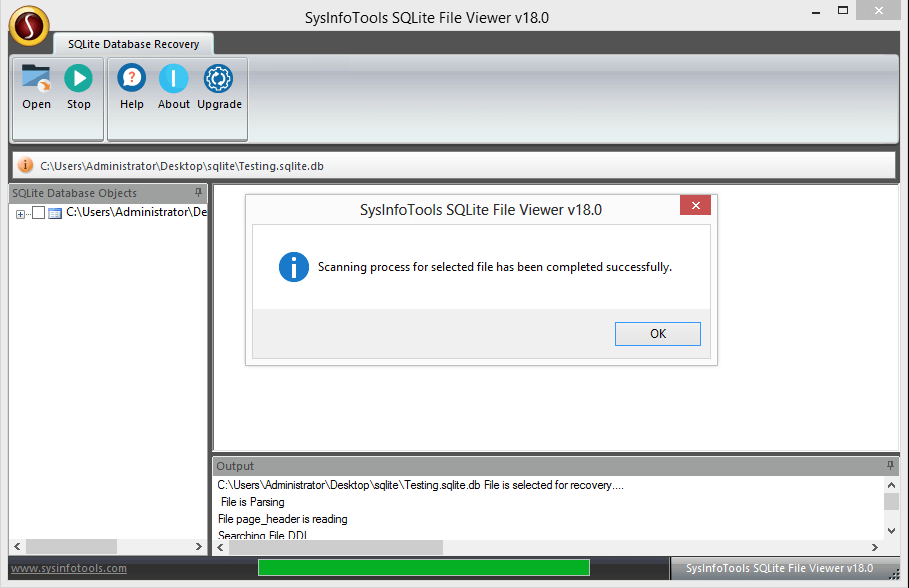Click the Open file toolbar icon
Image resolution: width=909 pixels, height=588 pixels.
click(36, 78)
